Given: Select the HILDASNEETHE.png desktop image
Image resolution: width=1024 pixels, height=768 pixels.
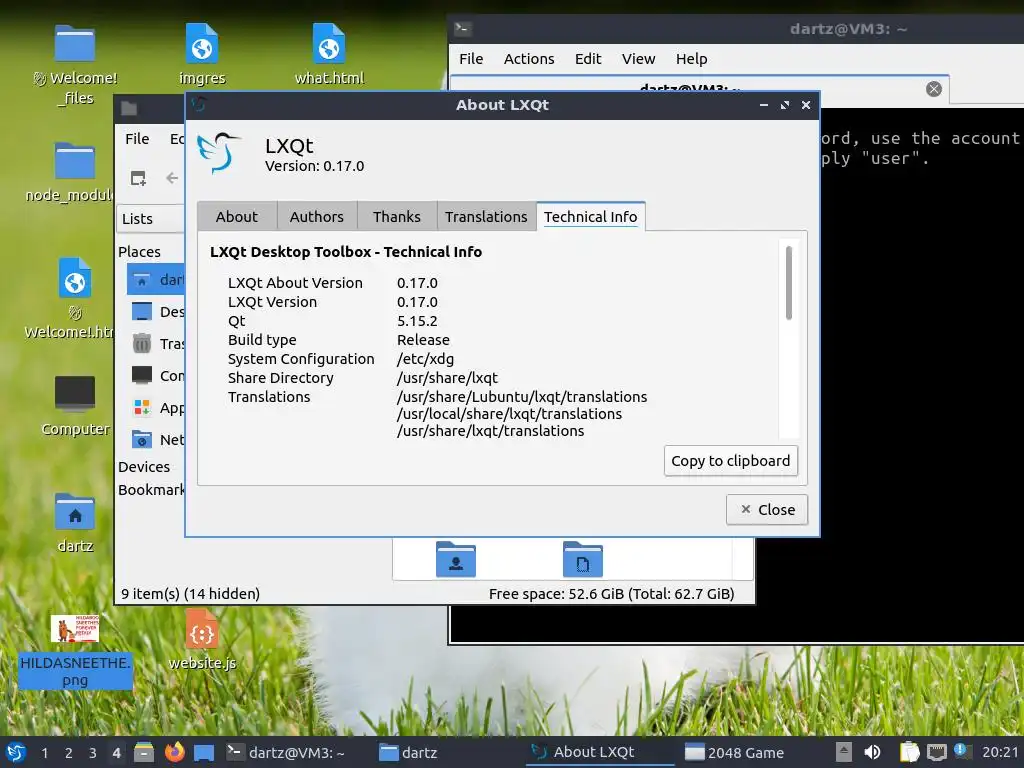Looking at the screenshot, I should tap(75, 651).
